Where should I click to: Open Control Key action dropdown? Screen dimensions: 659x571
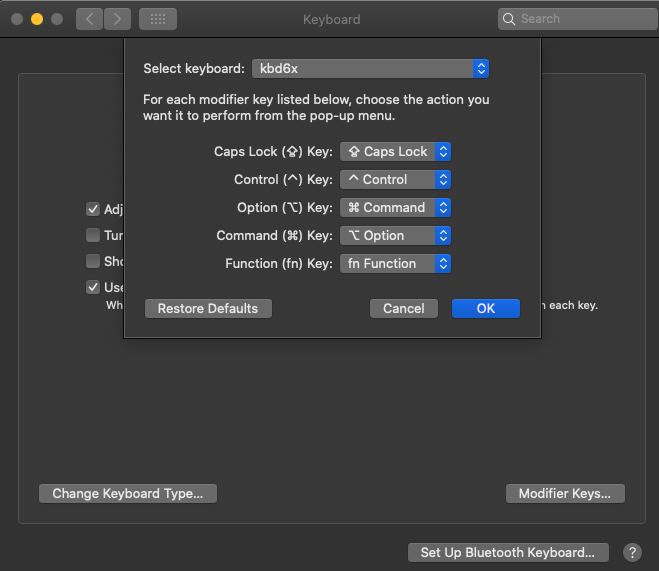click(395, 179)
